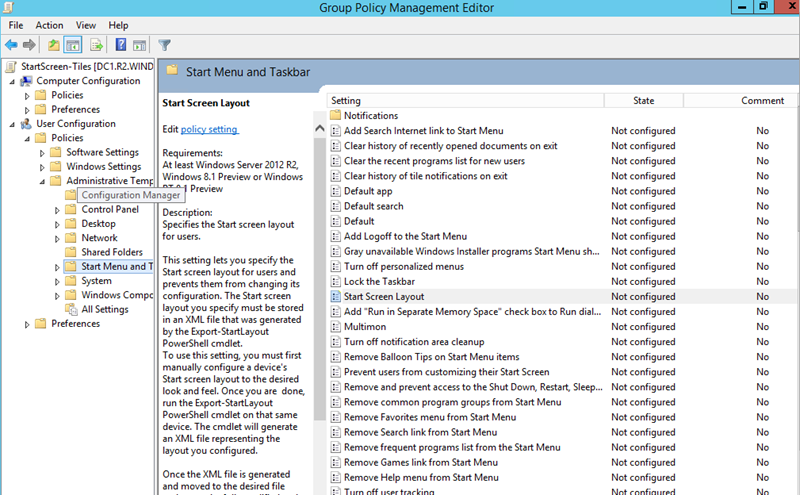Viewport: 800px width, 495px height.
Task: Expand the System tree node
Action: click(x=57, y=282)
